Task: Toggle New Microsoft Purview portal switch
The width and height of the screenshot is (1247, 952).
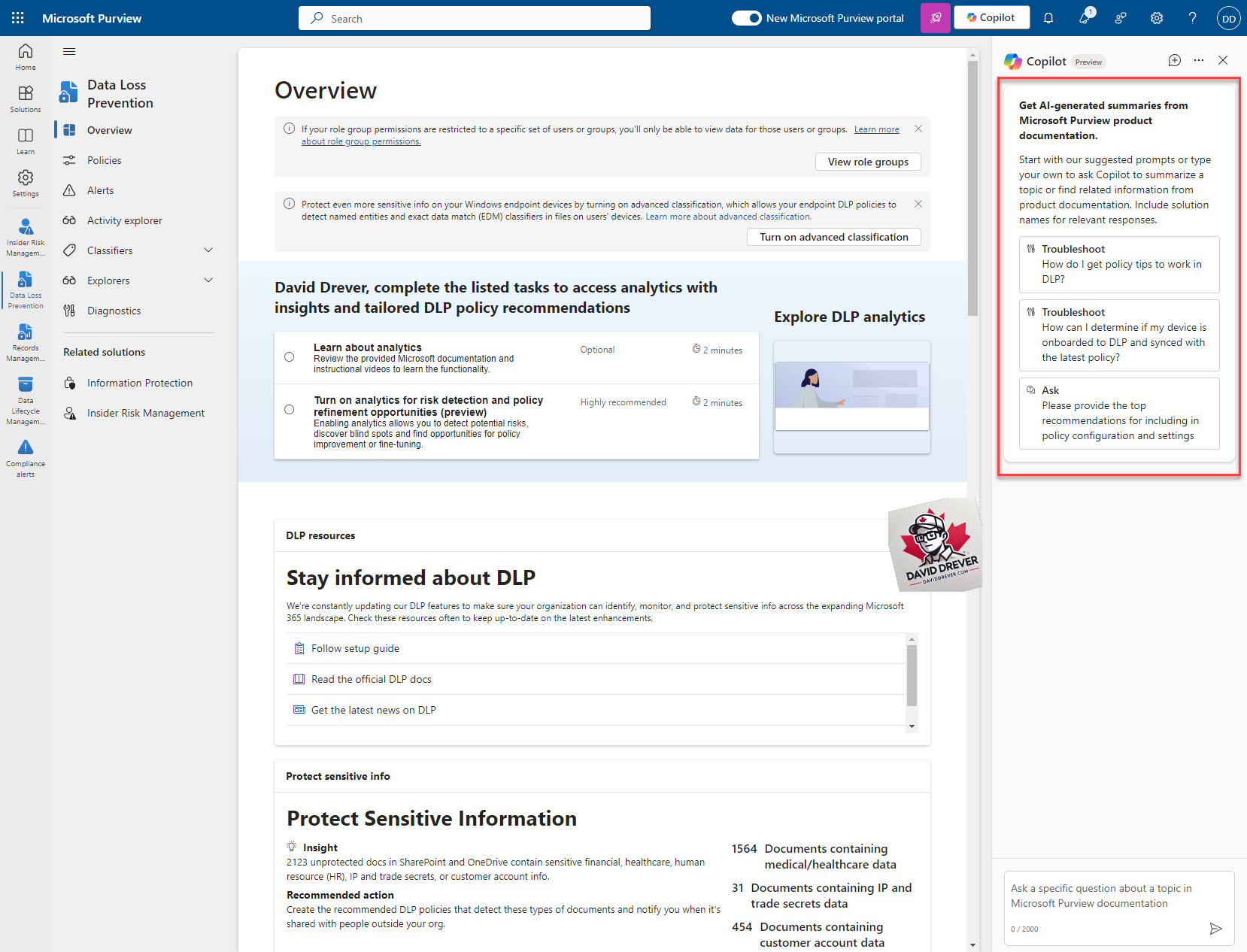Action: point(747,18)
